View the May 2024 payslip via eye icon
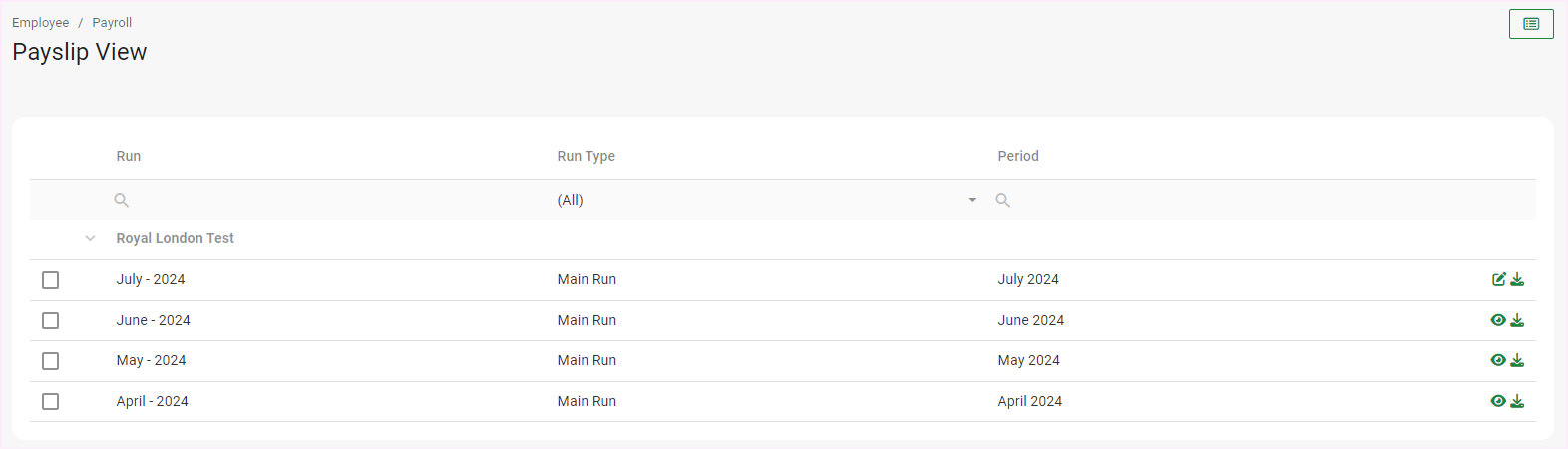 [x=1498, y=360]
